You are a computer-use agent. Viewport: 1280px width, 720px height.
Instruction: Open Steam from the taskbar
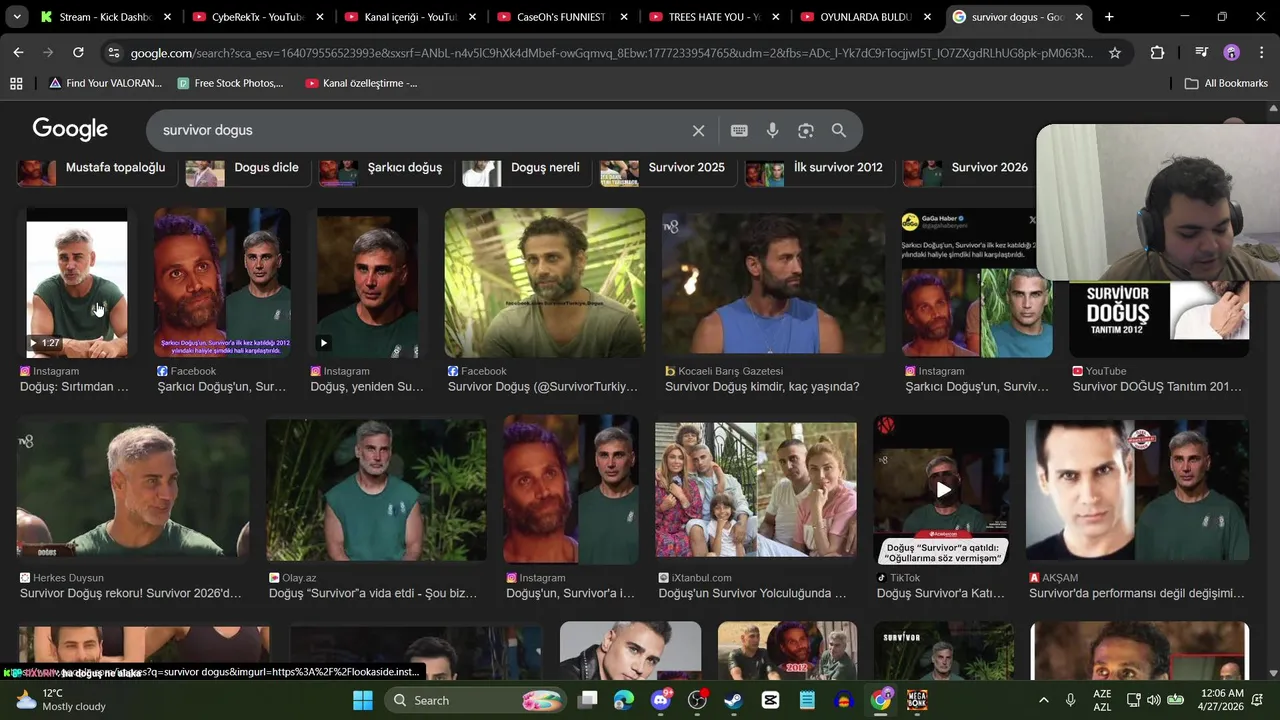coord(733,700)
